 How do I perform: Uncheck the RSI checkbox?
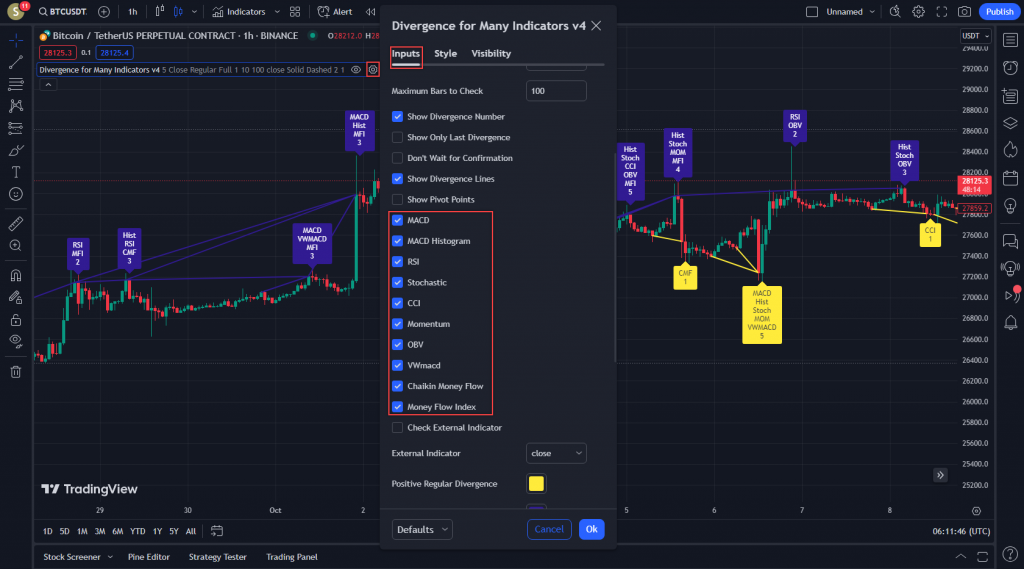397,261
